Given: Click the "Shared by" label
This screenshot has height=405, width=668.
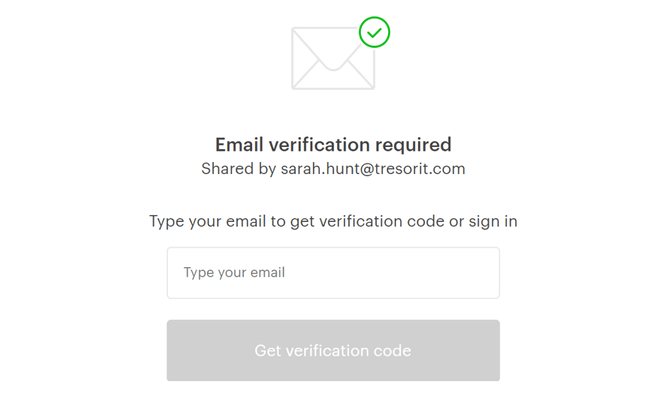Looking at the screenshot, I should (x=238, y=169).
